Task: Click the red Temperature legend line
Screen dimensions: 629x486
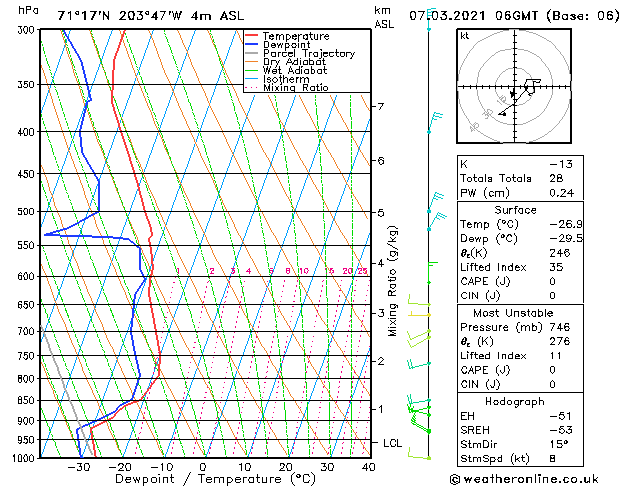Action: (x=251, y=35)
